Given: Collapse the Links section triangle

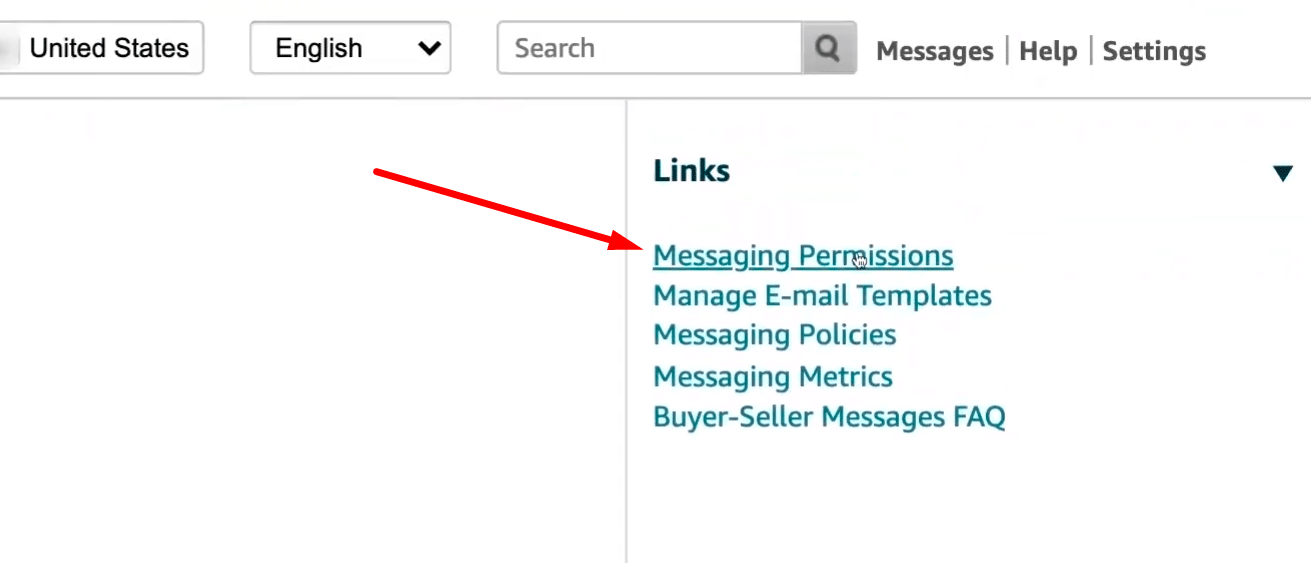Looking at the screenshot, I should tap(1283, 174).
